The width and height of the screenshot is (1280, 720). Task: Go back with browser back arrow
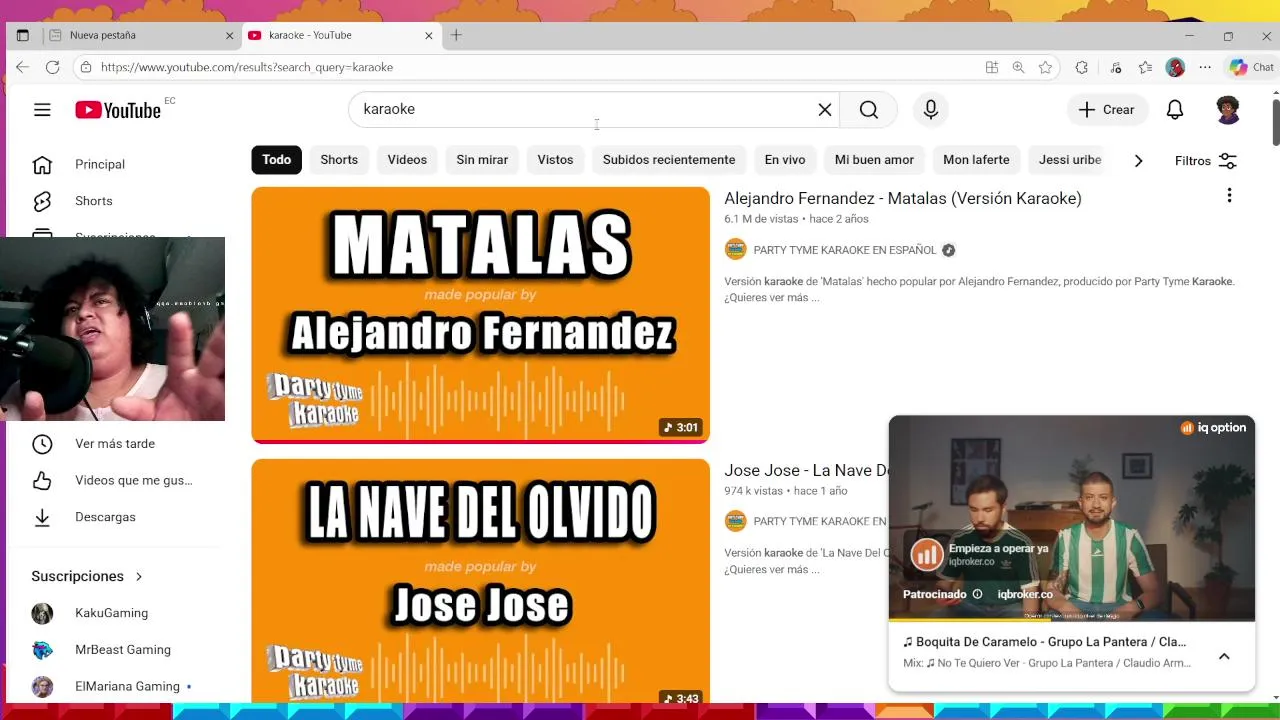click(23, 67)
